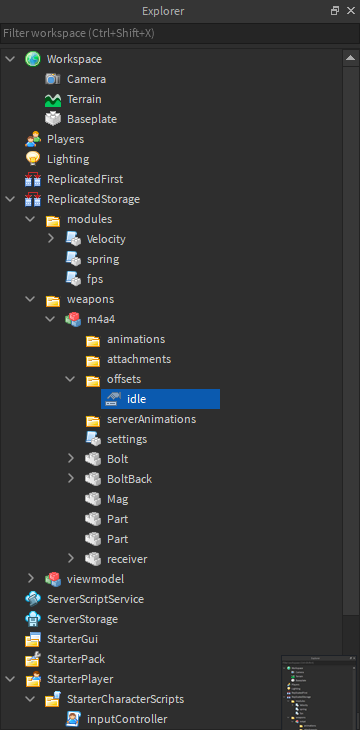Click the spring module script icon

click(x=73, y=259)
